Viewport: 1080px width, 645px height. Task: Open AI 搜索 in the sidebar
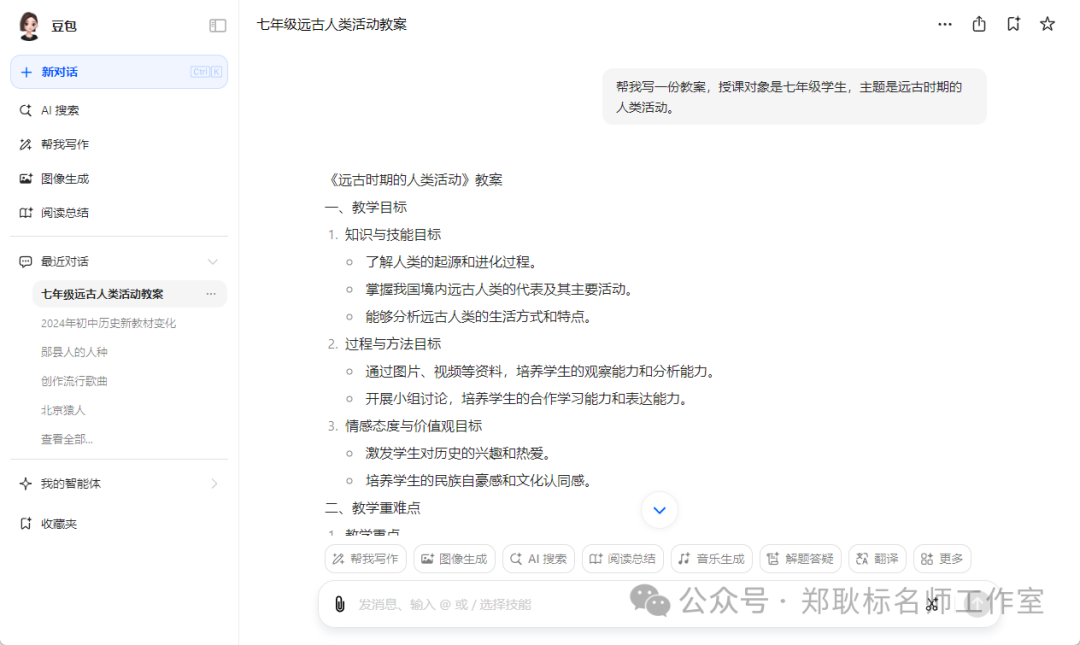pos(59,110)
